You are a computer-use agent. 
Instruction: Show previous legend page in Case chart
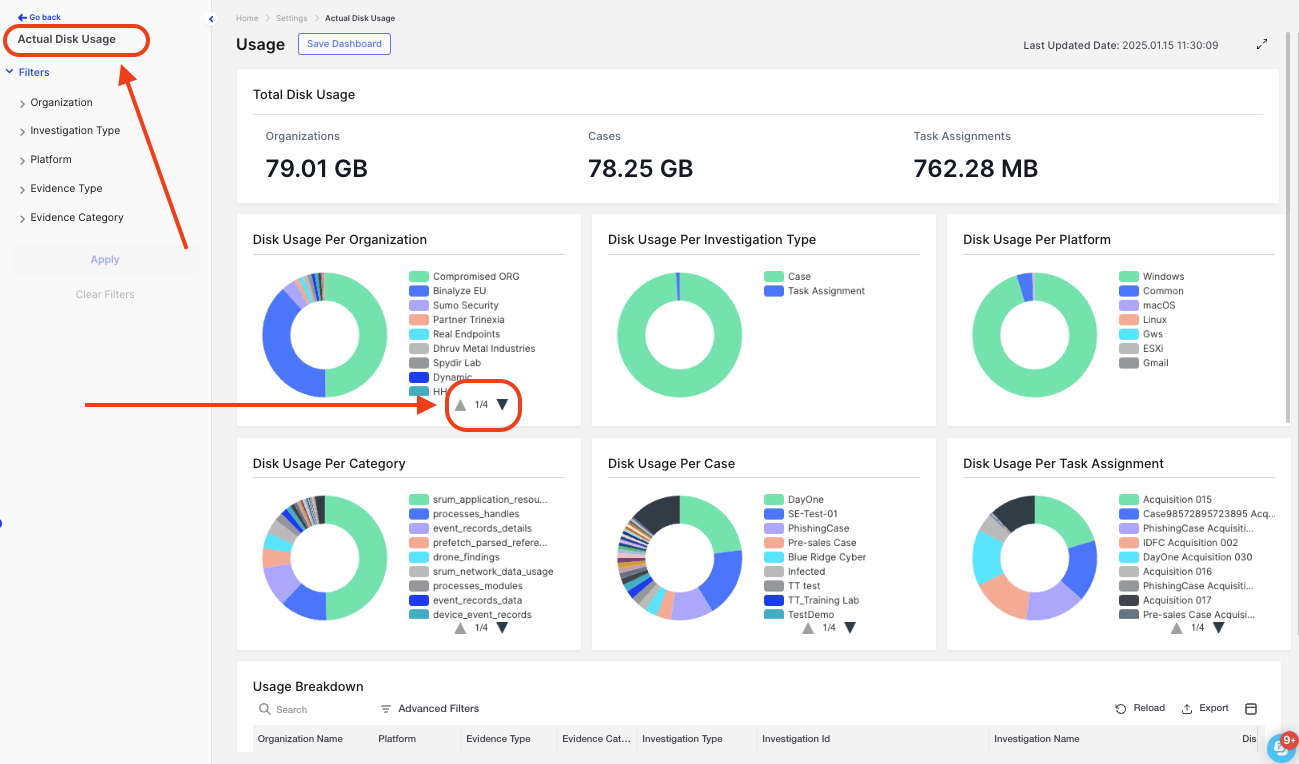807,628
